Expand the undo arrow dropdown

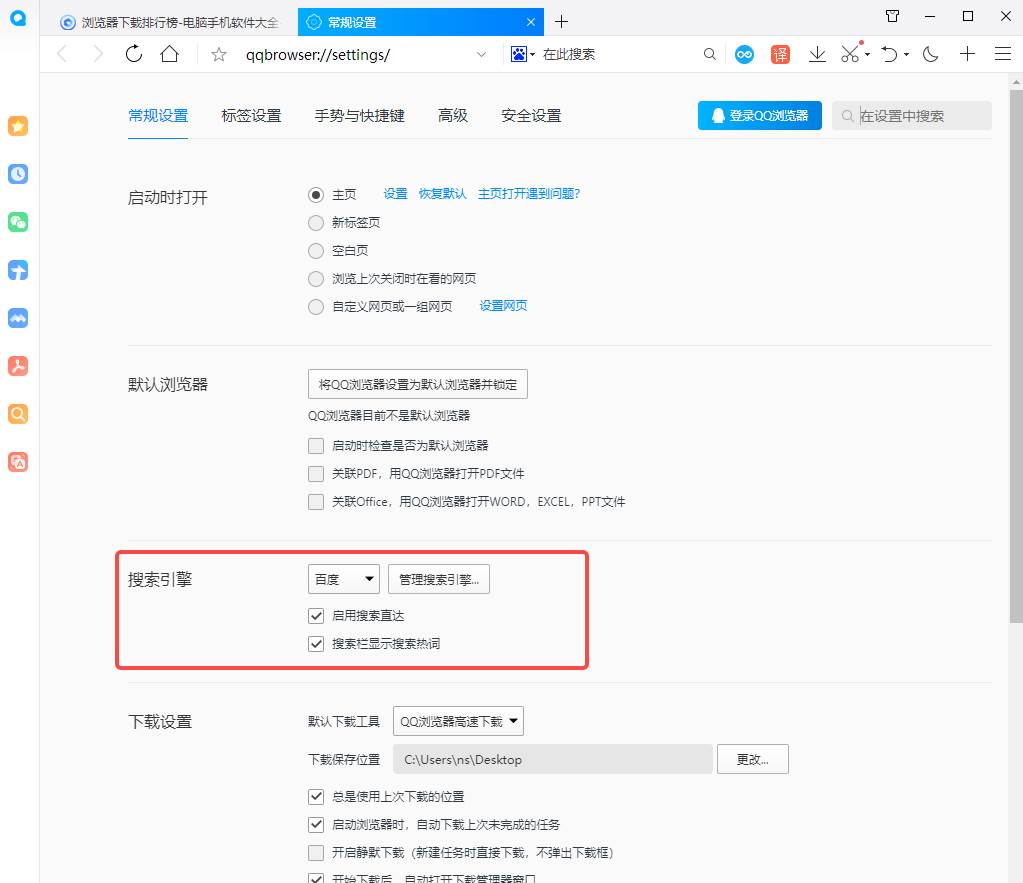pyautogui.click(x=906, y=55)
